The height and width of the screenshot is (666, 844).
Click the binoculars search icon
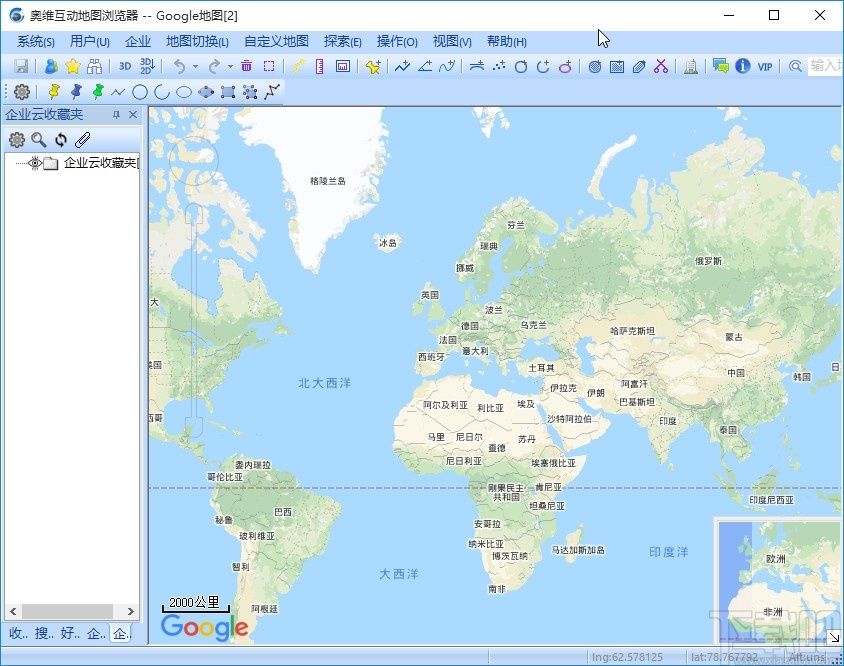click(x=95, y=66)
